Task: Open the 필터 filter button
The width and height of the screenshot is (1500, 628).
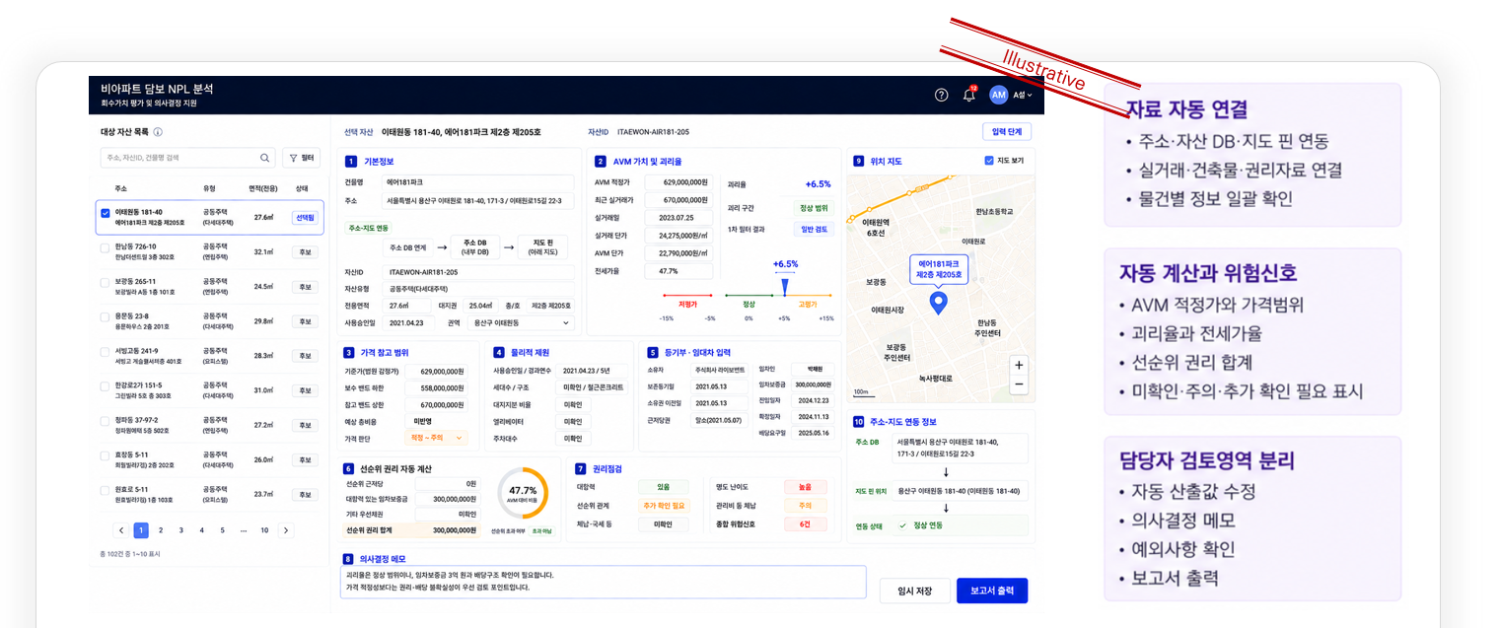Action: [302, 158]
